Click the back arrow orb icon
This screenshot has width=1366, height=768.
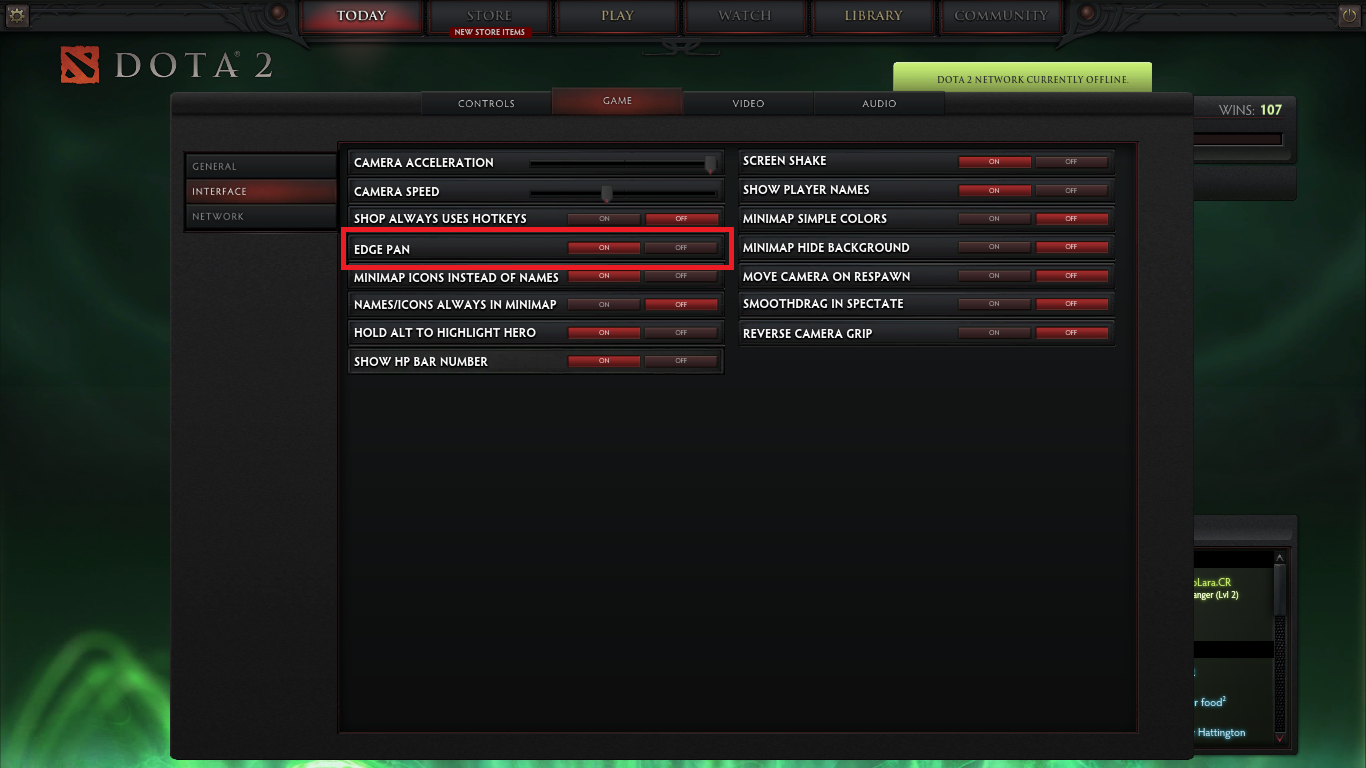coord(279,14)
